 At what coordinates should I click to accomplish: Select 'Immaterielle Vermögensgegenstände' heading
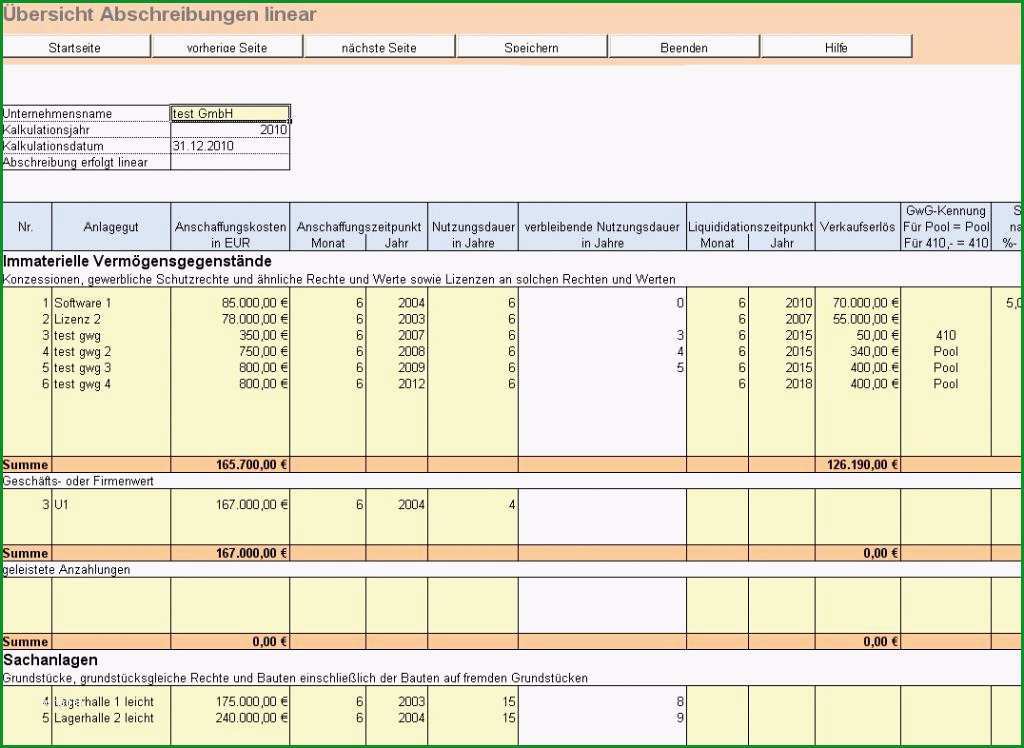(x=137, y=261)
